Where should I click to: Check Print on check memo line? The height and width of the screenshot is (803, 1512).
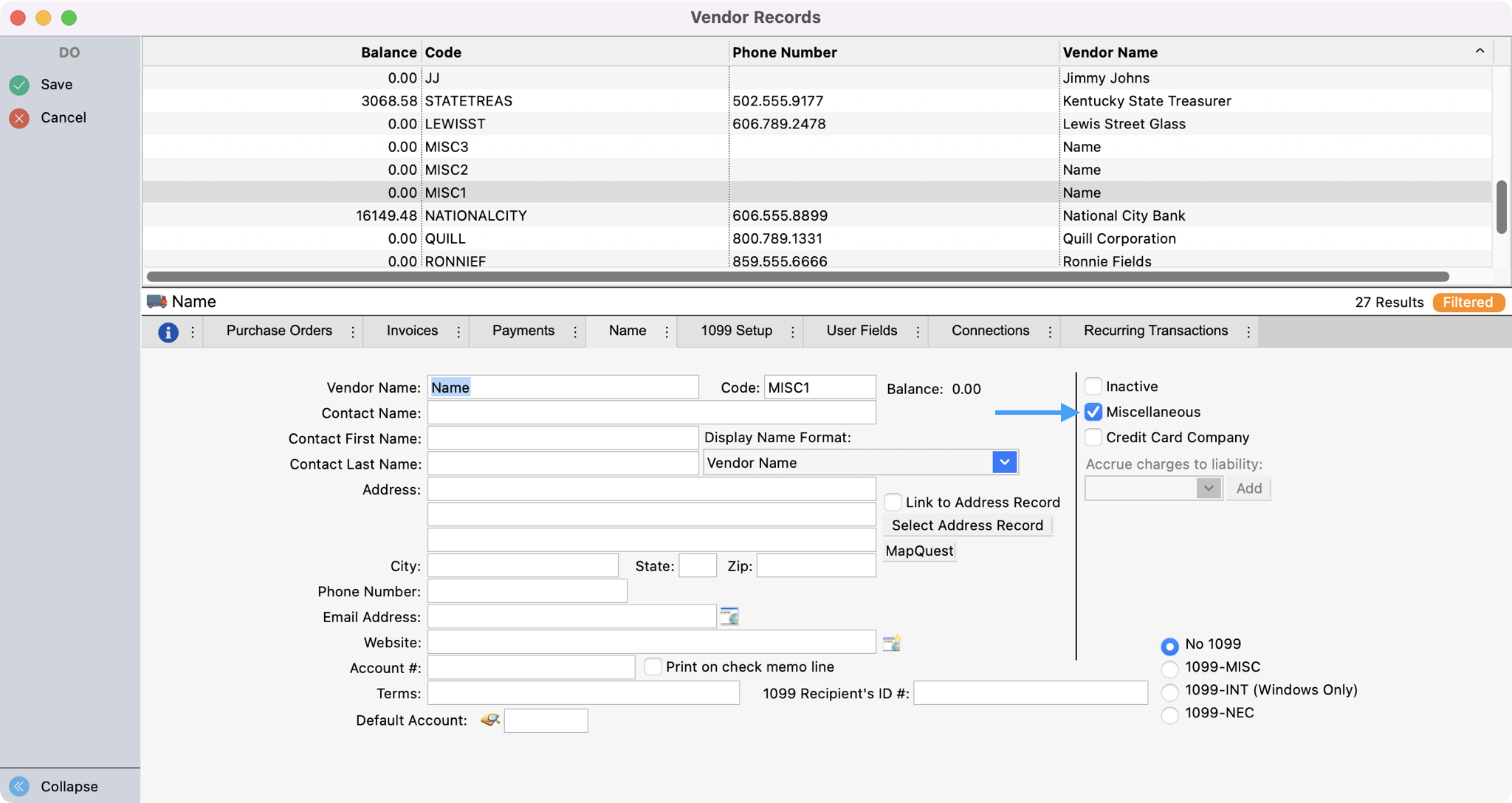[653, 666]
